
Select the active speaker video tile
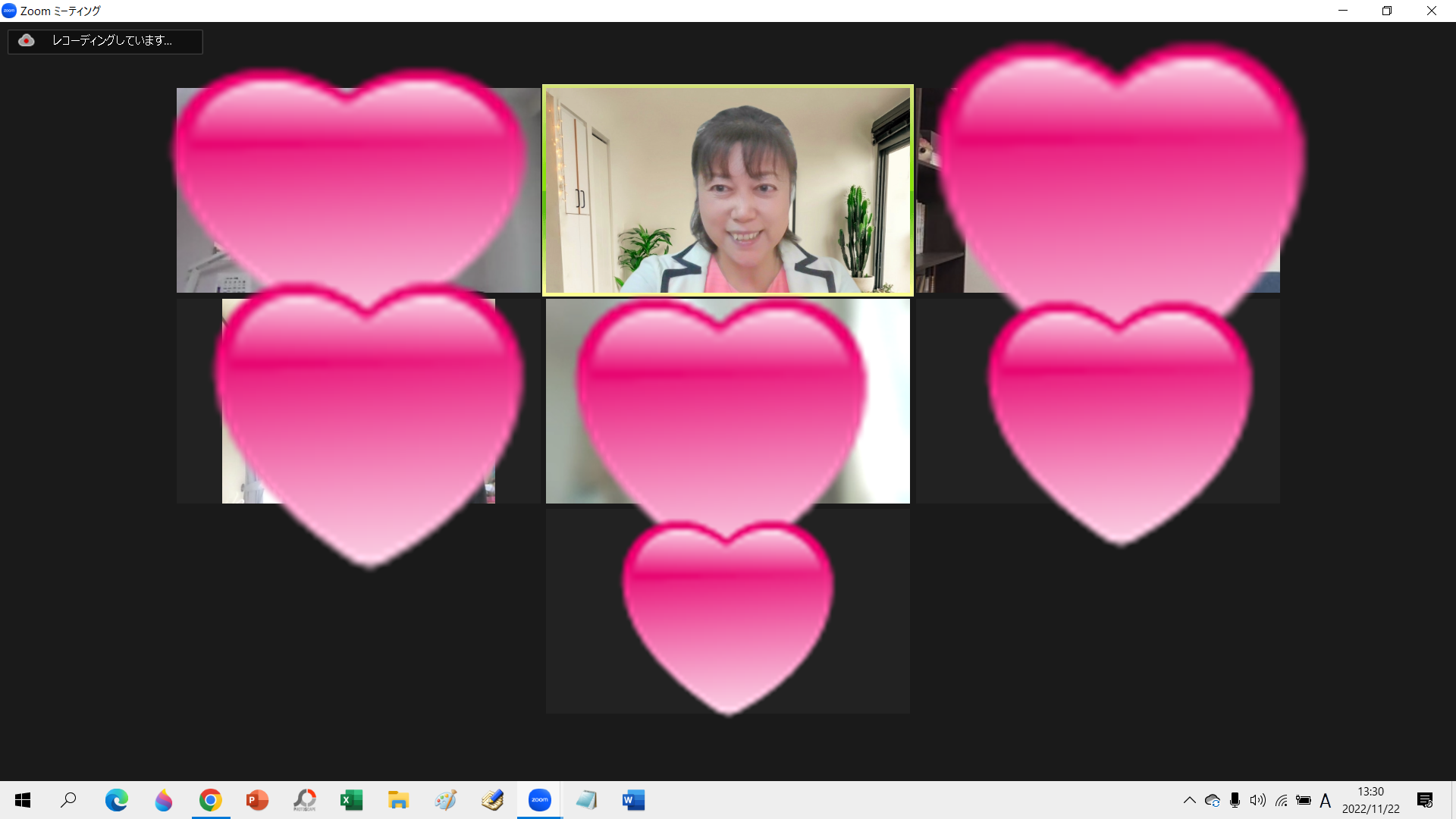coord(727,190)
